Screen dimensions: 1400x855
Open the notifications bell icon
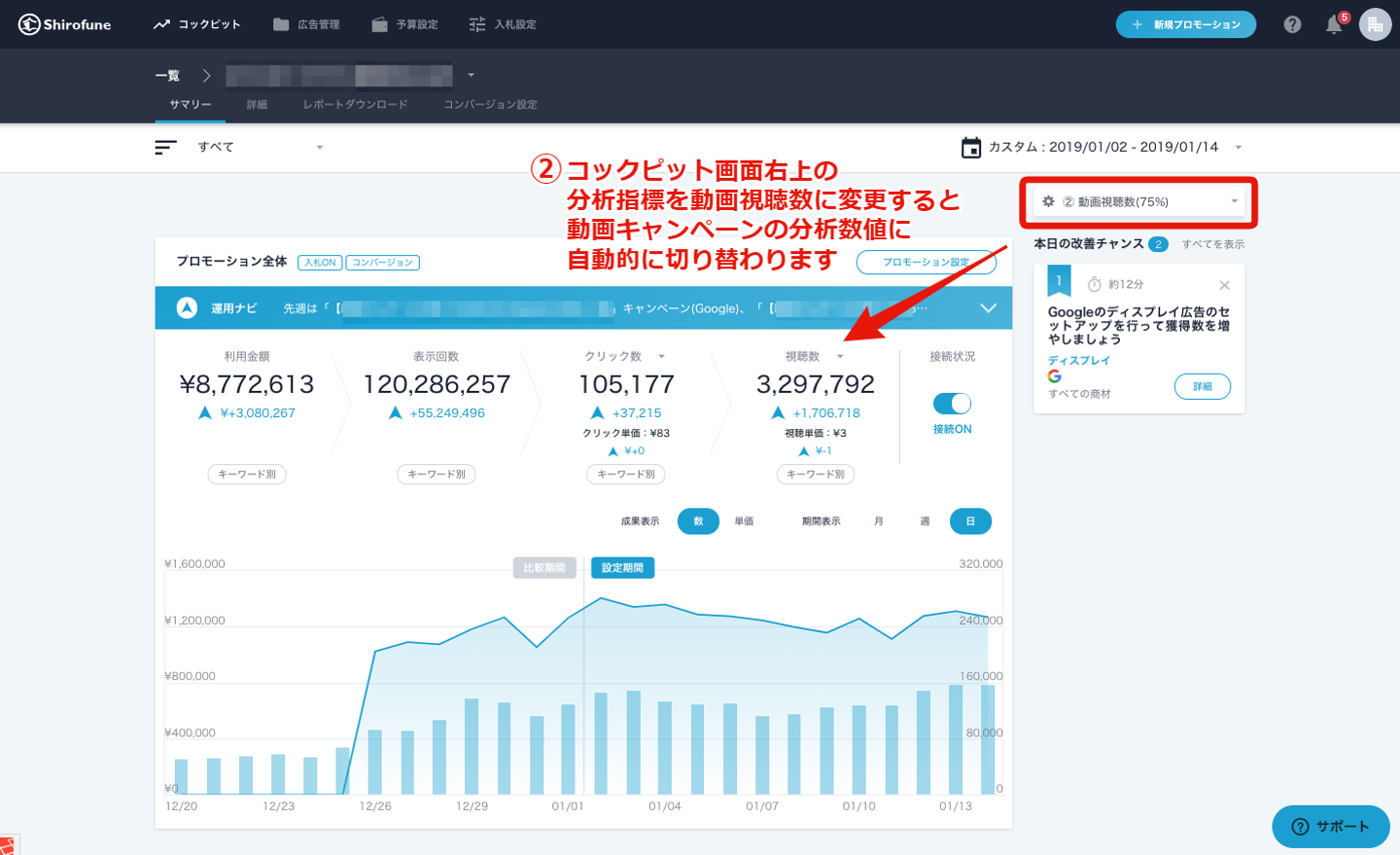tap(1334, 25)
